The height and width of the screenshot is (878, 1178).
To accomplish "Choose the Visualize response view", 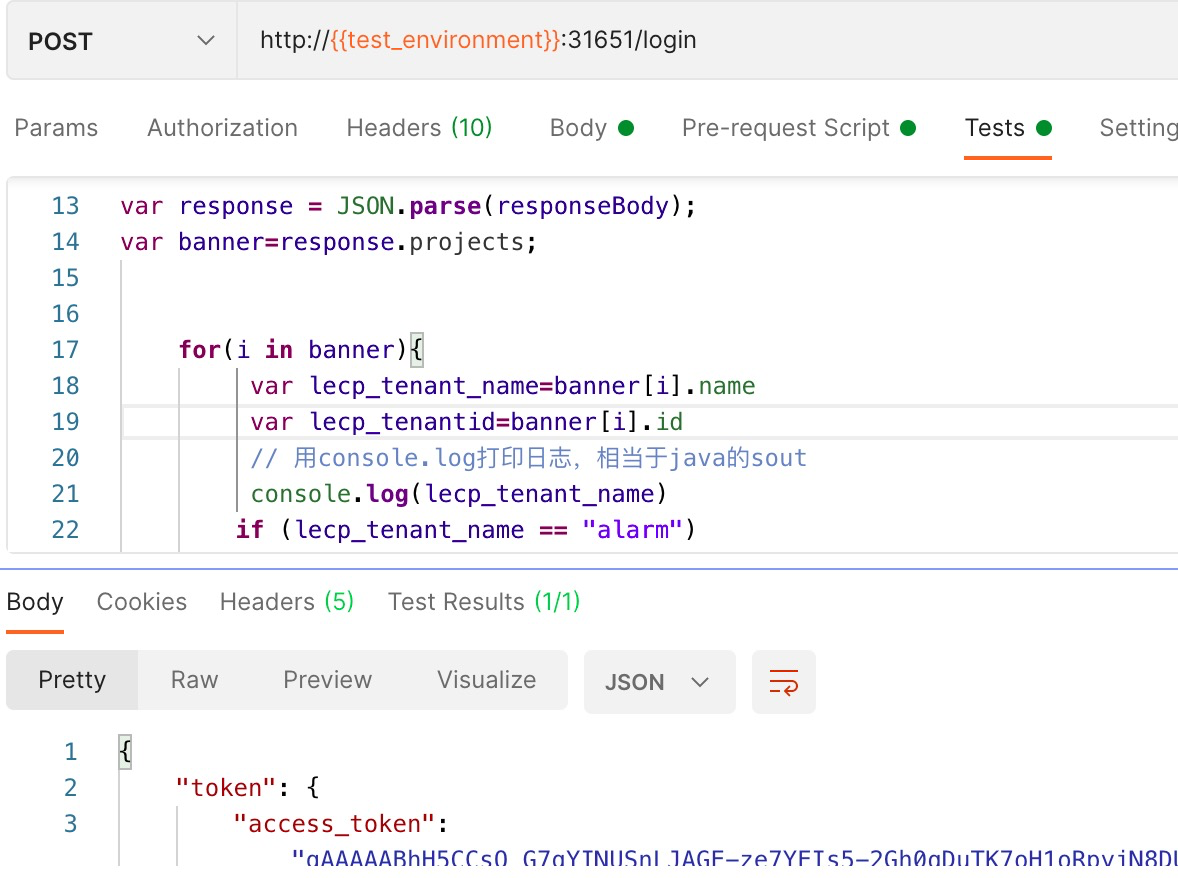I will click(487, 680).
